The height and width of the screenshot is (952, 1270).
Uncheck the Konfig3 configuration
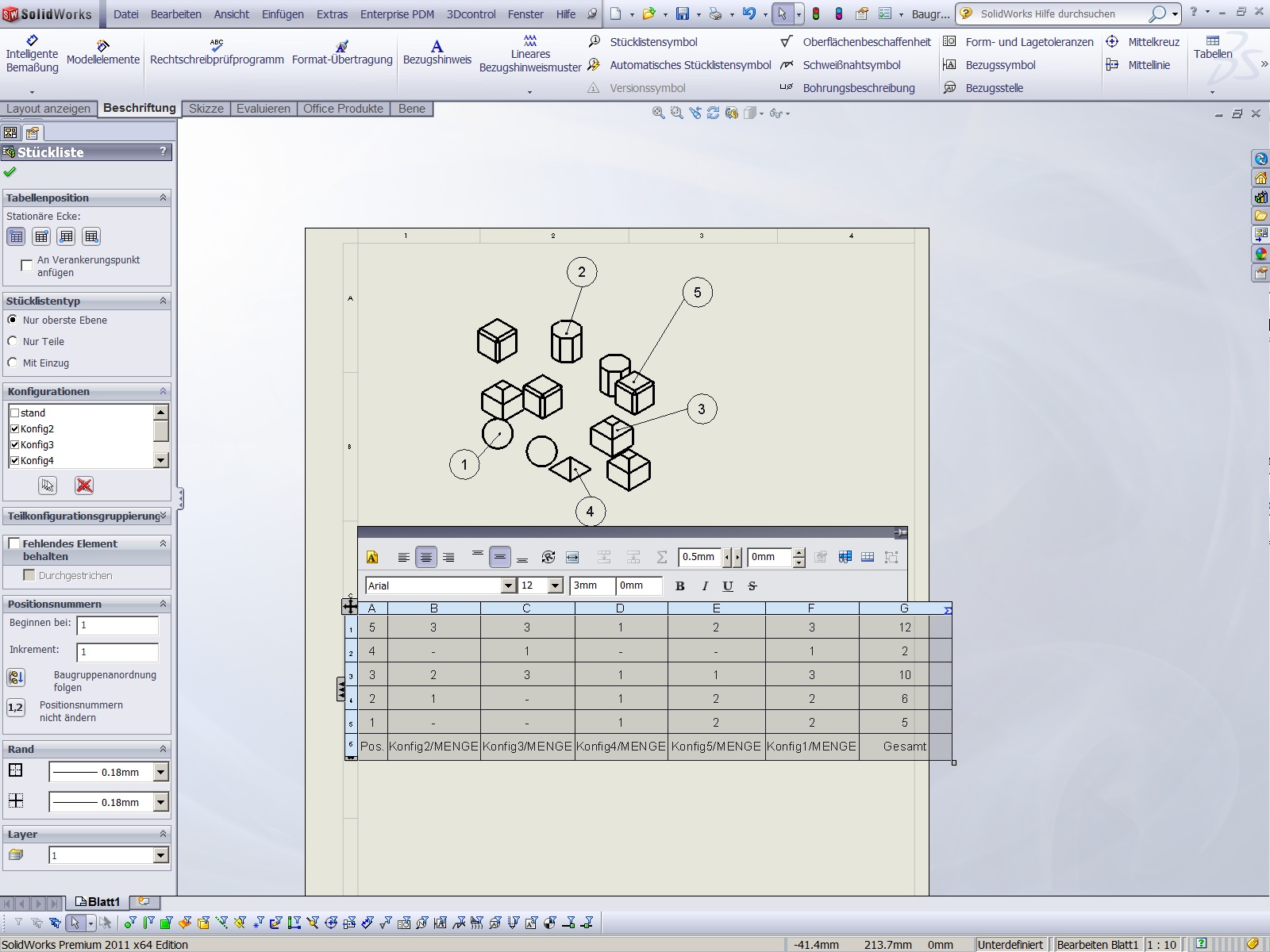[14, 445]
